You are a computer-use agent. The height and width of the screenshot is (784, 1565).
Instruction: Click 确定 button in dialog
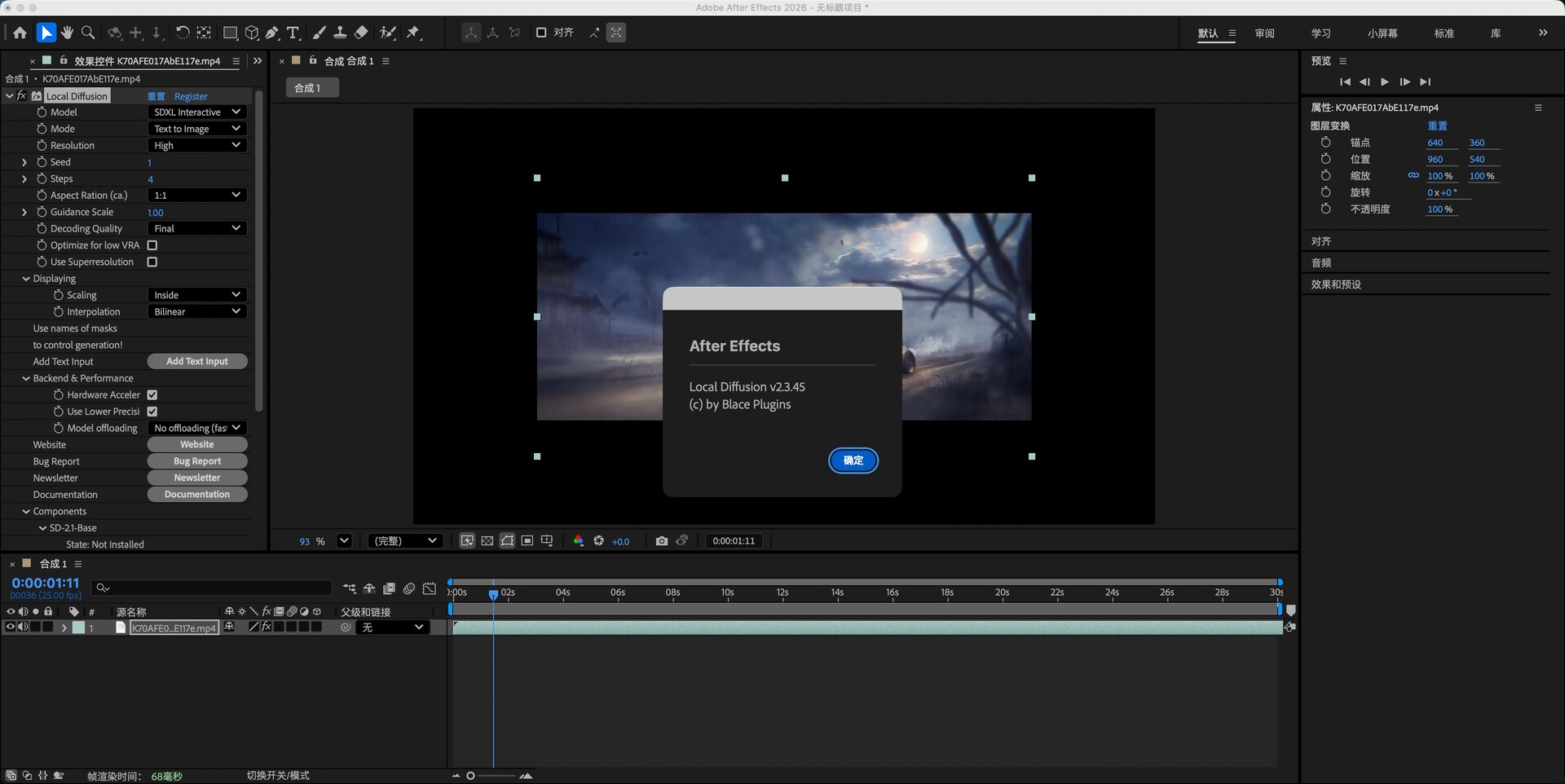pyautogui.click(x=853, y=460)
